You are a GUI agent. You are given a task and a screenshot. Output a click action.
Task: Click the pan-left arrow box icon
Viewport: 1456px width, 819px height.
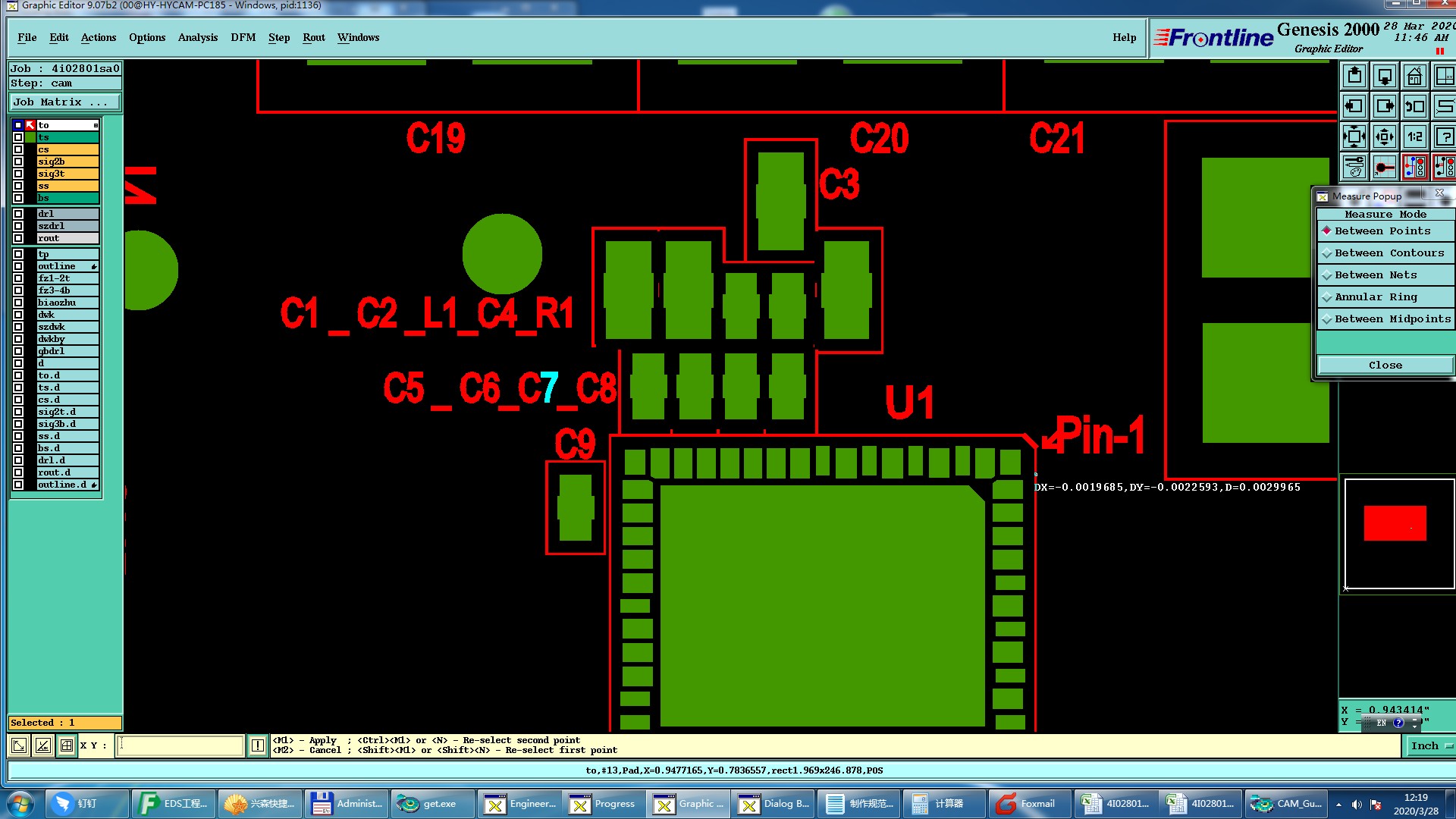pyautogui.click(x=1354, y=107)
